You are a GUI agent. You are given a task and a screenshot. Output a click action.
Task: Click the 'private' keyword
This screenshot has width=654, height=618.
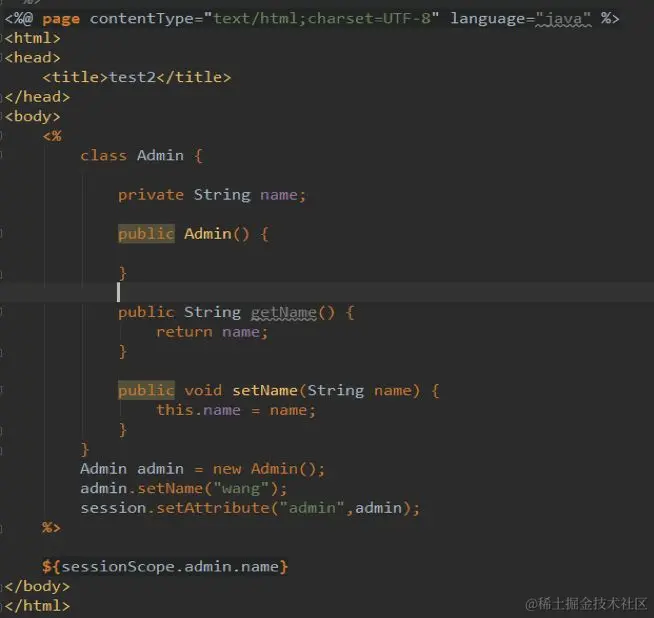(x=151, y=195)
